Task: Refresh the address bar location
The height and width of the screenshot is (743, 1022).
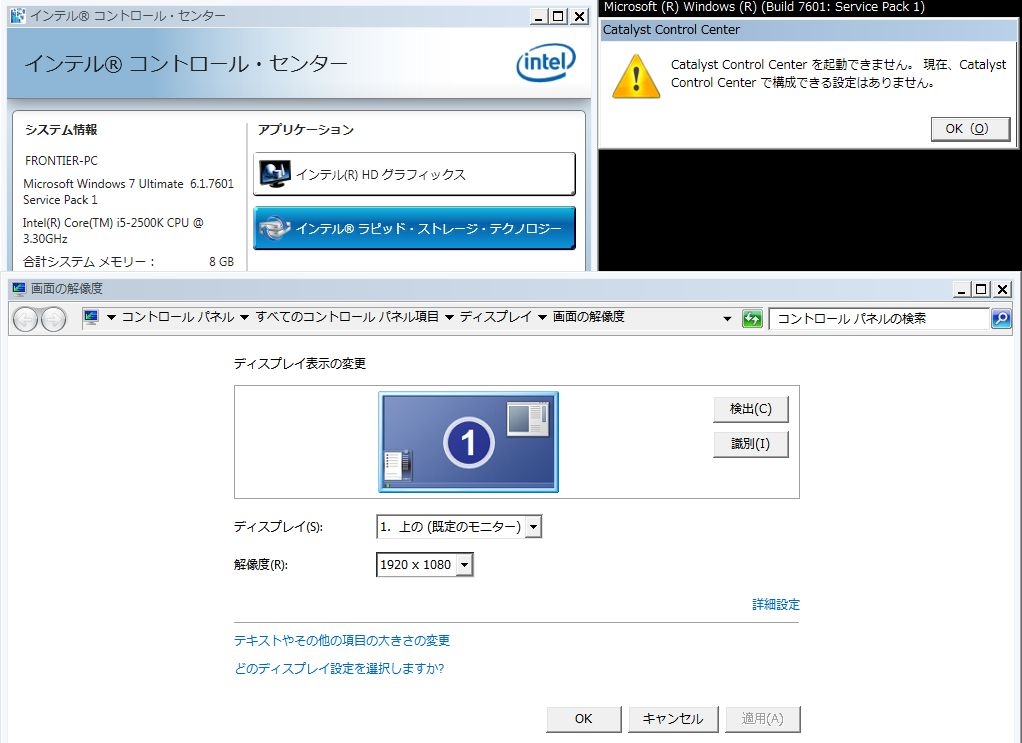Action: [x=752, y=319]
